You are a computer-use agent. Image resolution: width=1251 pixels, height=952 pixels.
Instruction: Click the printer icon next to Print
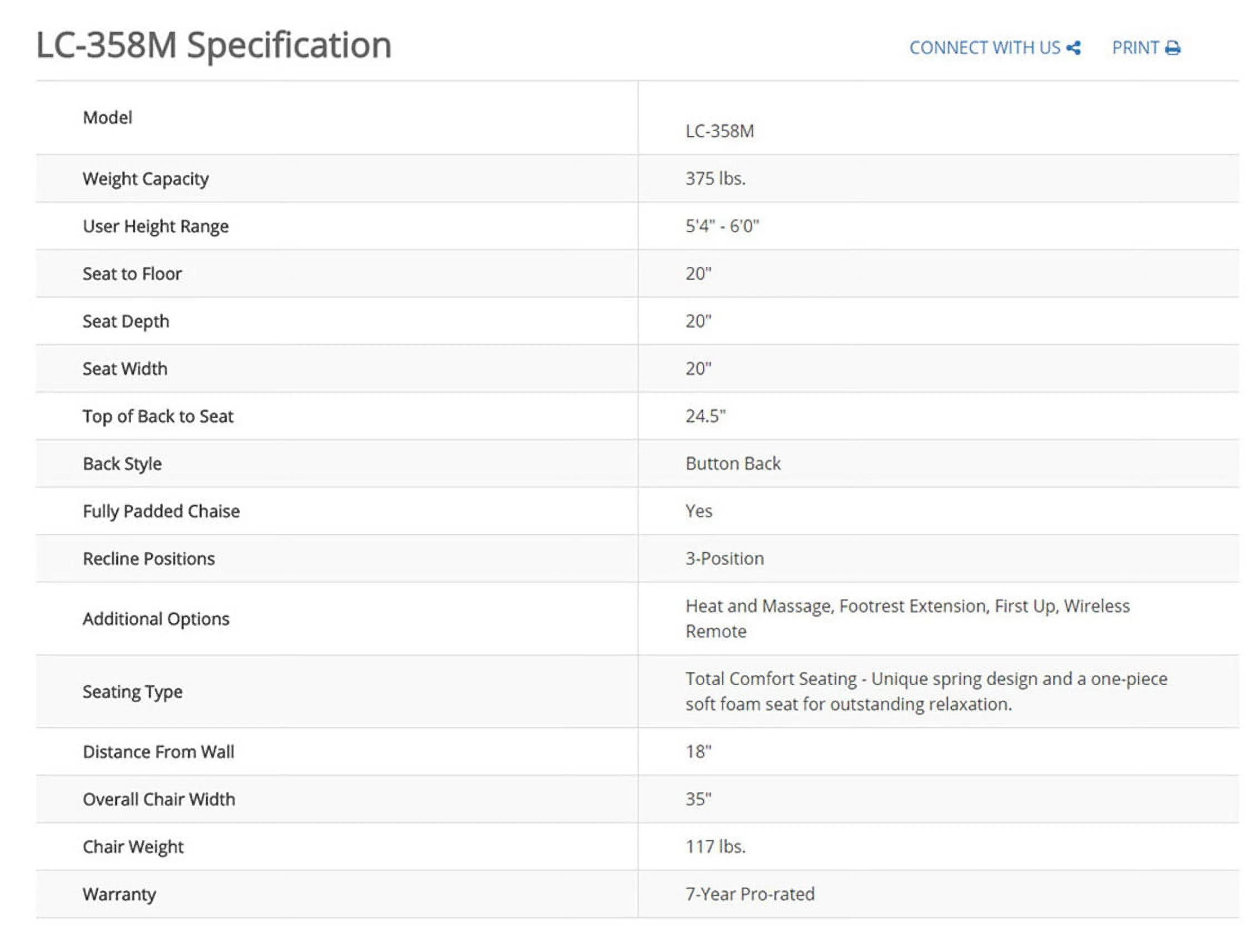click(1172, 48)
